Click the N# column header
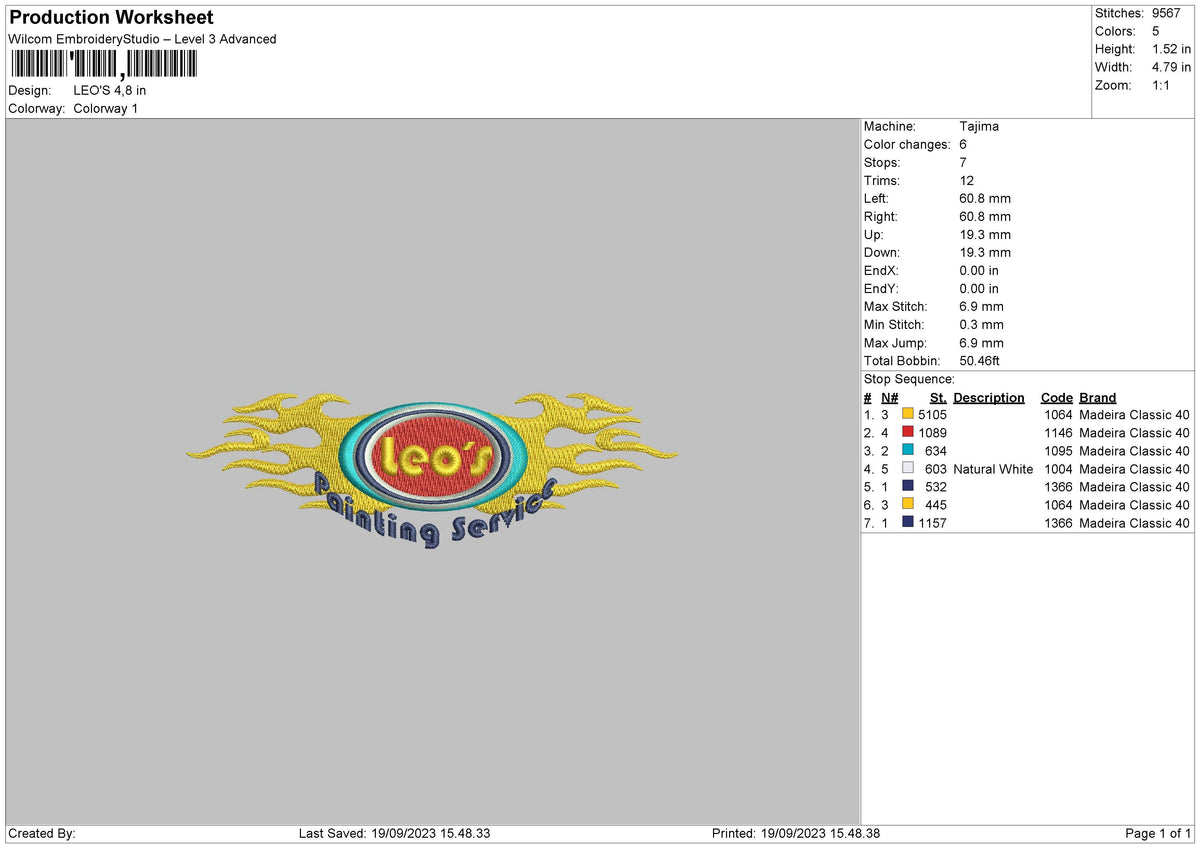The image size is (1200, 848). (x=889, y=397)
